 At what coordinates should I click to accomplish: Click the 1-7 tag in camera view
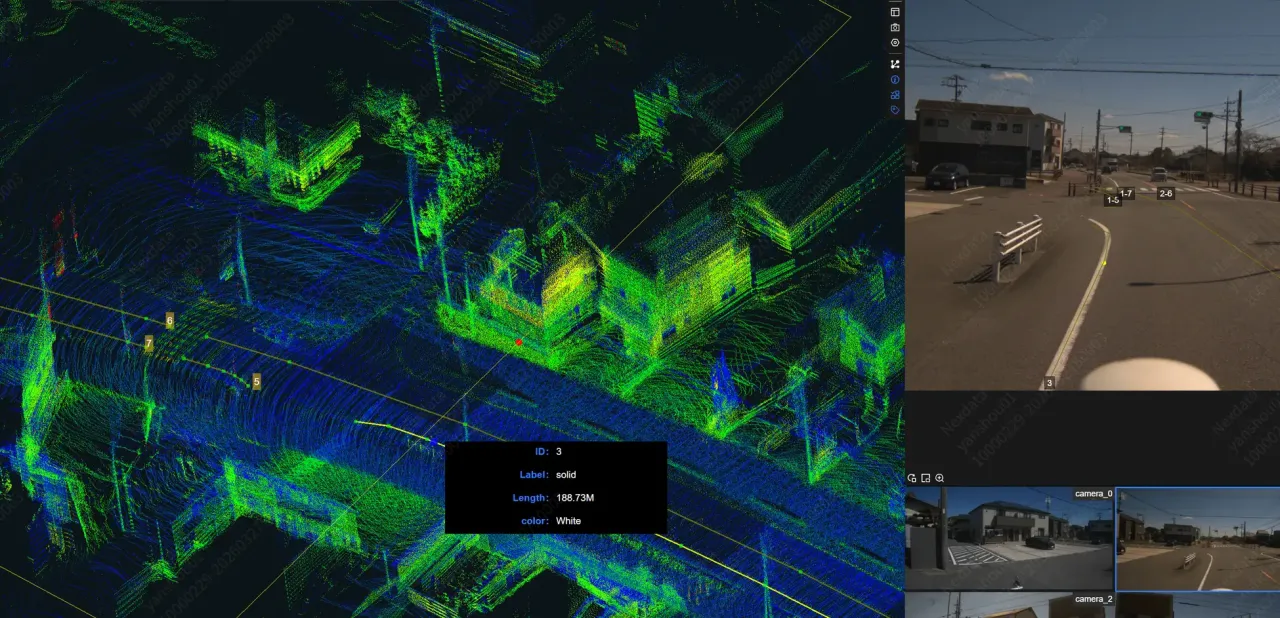pyautogui.click(x=1126, y=193)
